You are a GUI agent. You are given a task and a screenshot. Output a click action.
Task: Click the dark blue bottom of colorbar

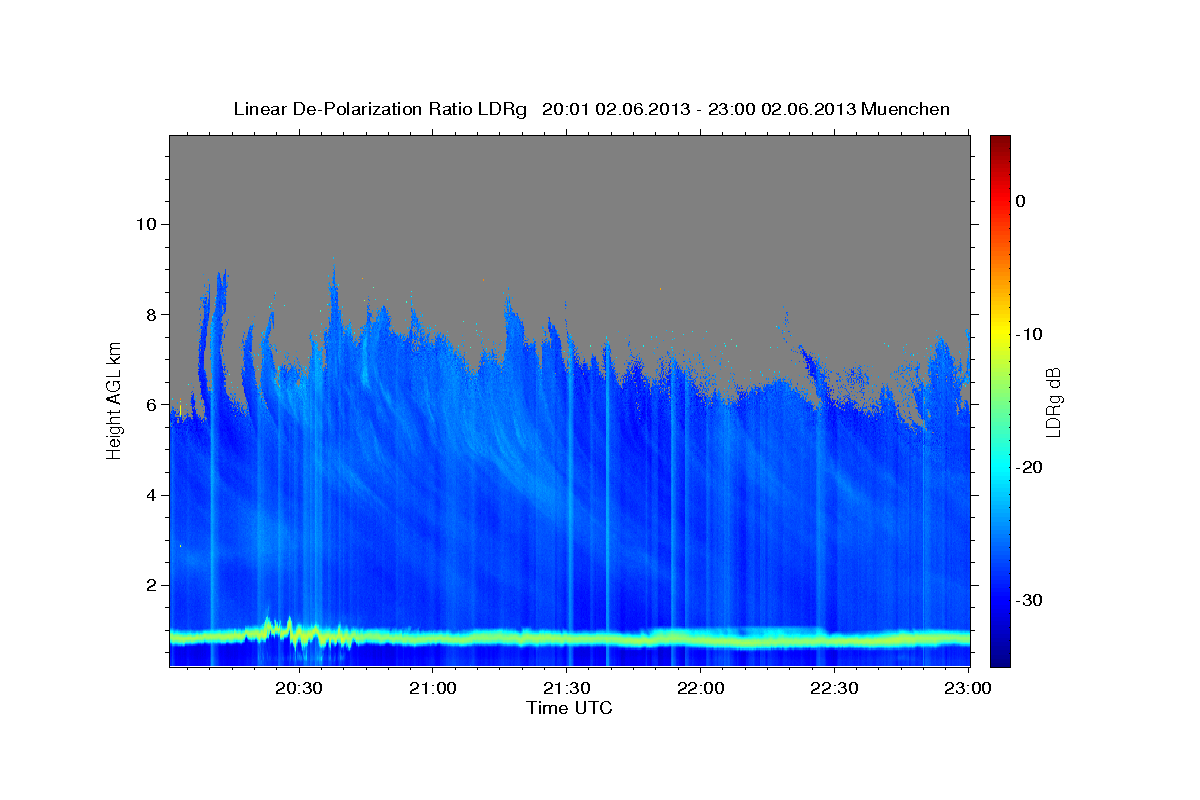point(1000,655)
